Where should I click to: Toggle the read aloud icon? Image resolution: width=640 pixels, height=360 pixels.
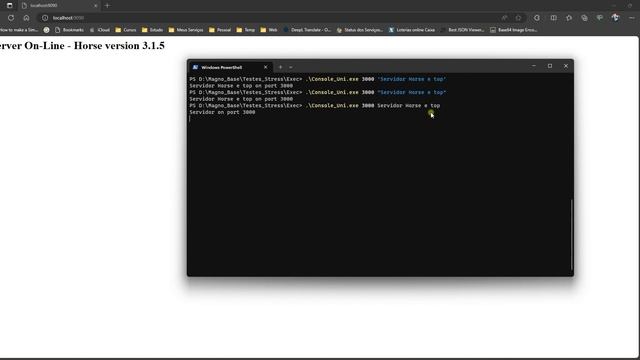click(x=504, y=18)
